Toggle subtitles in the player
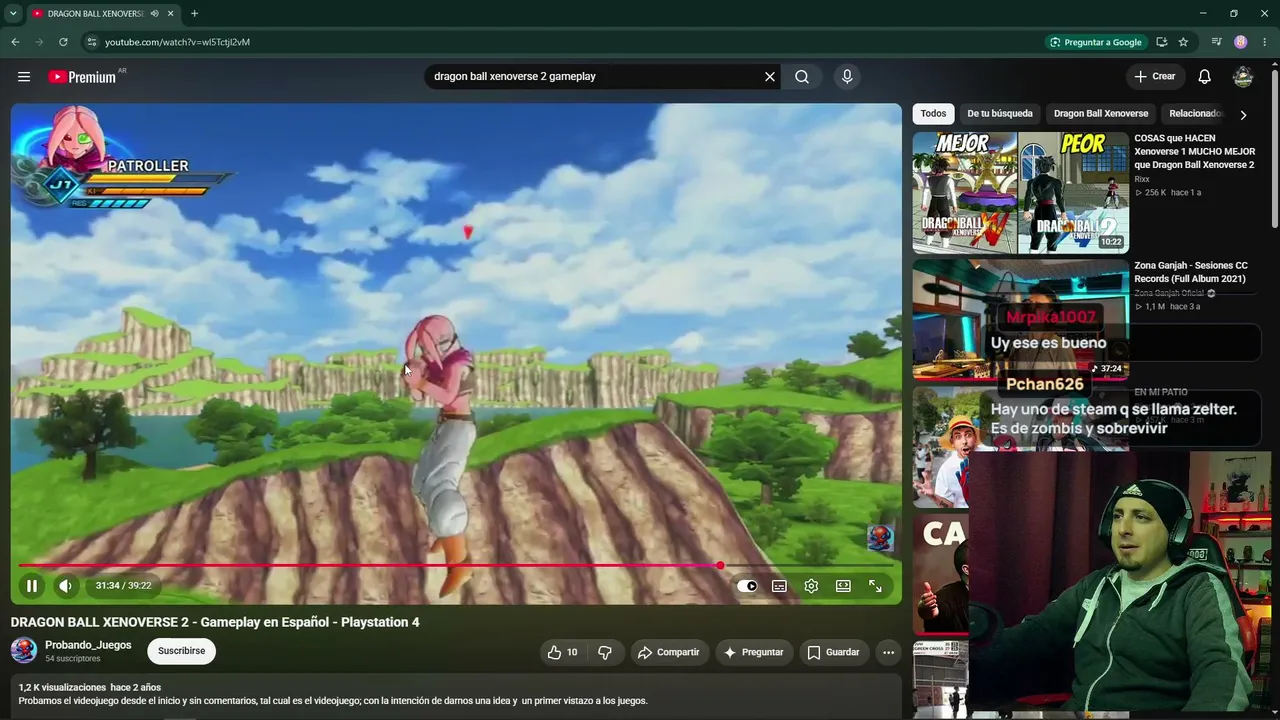Screen dimensions: 1280x720 coord(779,586)
